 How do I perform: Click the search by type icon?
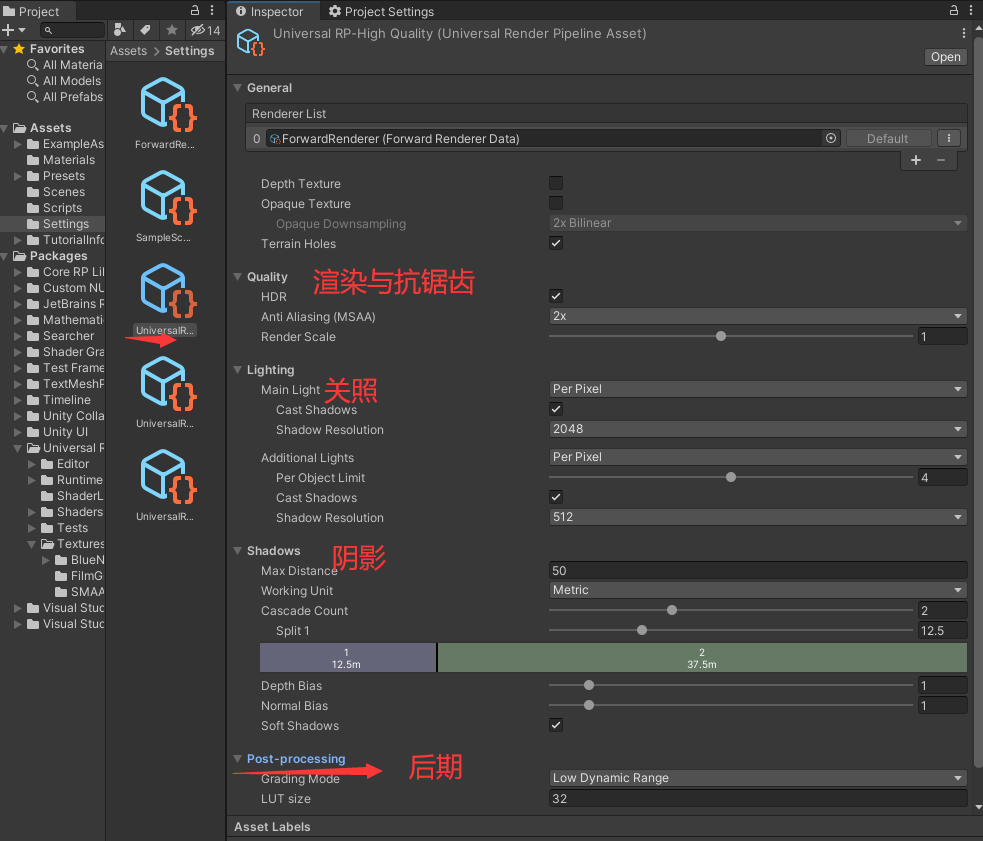(120, 30)
